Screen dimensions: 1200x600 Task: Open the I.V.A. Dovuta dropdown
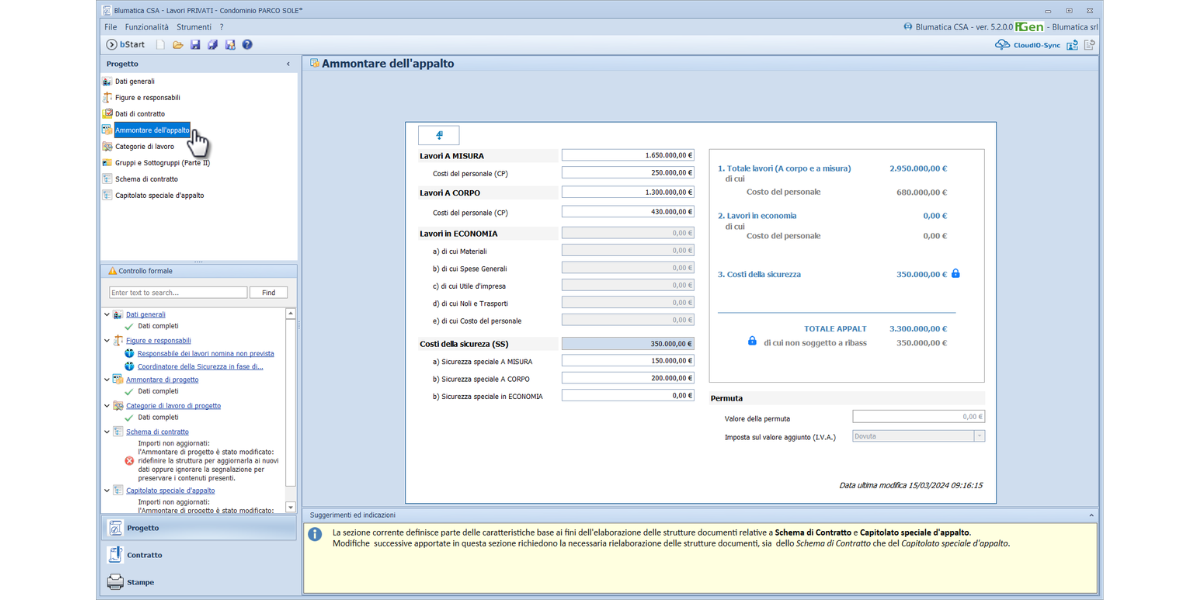click(x=979, y=436)
